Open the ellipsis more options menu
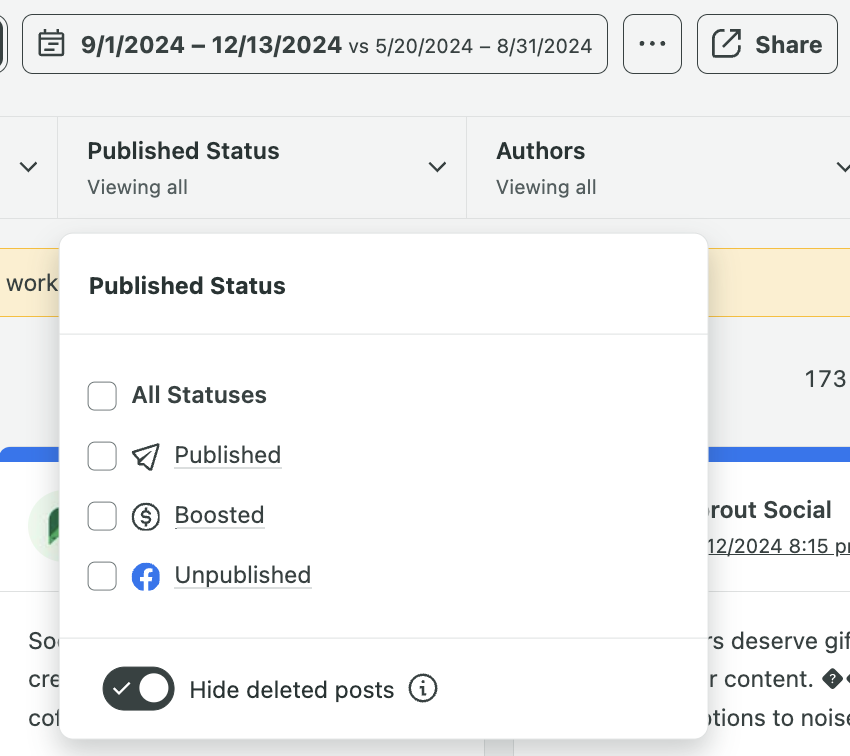 652,44
